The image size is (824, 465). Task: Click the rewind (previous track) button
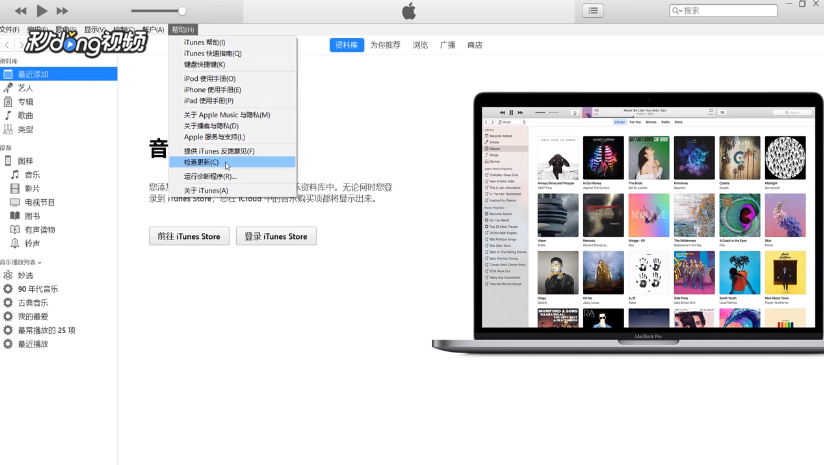click(x=20, y=11)
